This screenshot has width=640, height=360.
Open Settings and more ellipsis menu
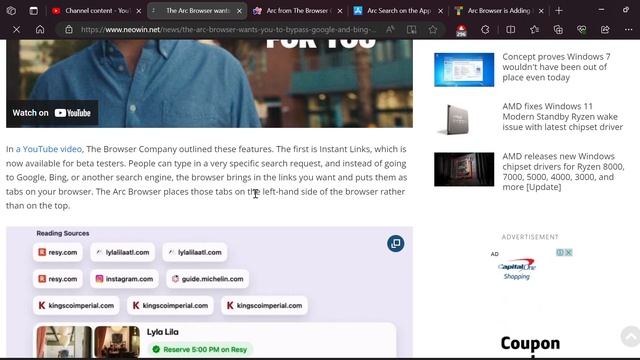[x=629, y=29]
